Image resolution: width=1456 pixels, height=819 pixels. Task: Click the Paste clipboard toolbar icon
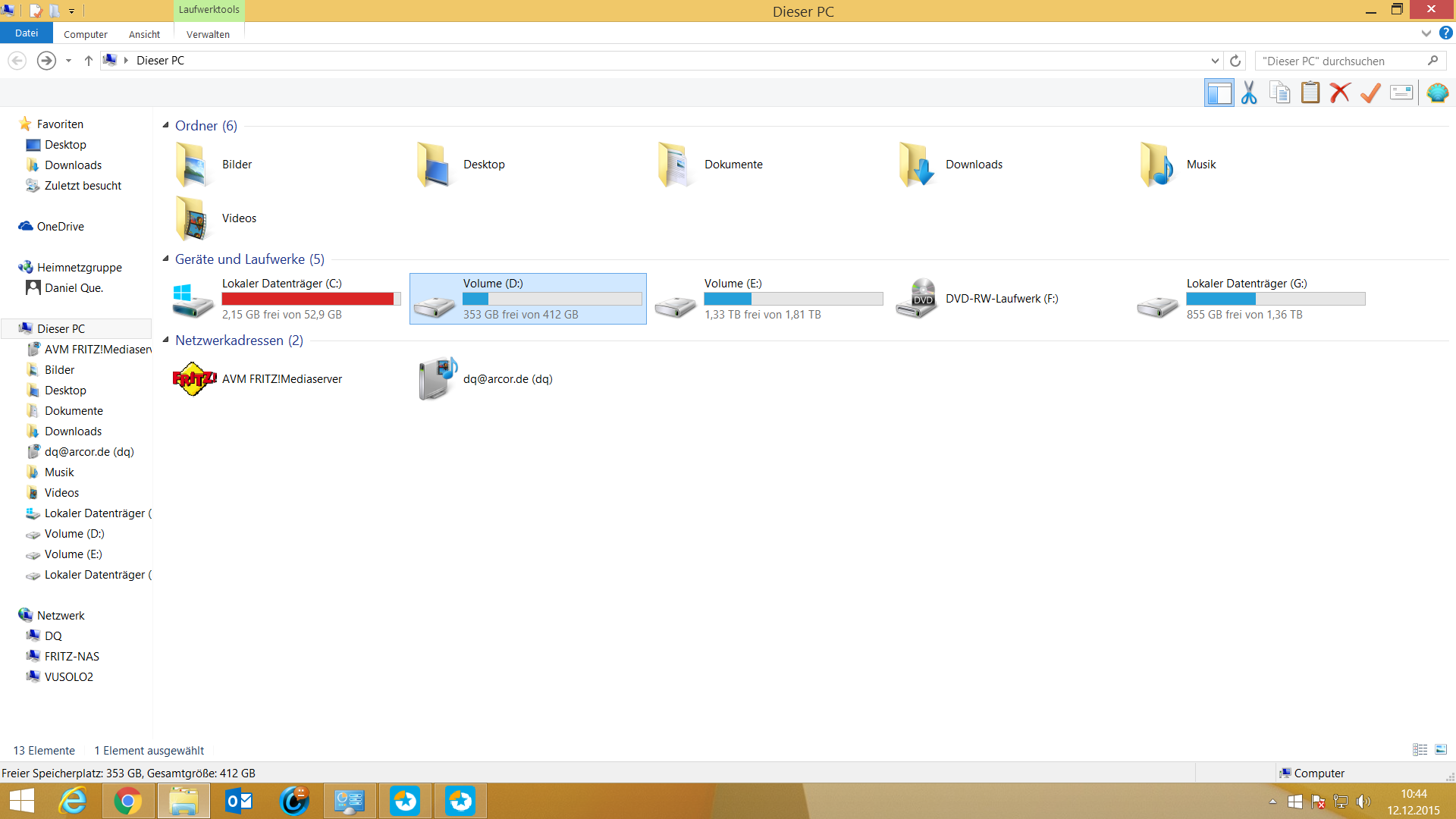pos(1310,93)
